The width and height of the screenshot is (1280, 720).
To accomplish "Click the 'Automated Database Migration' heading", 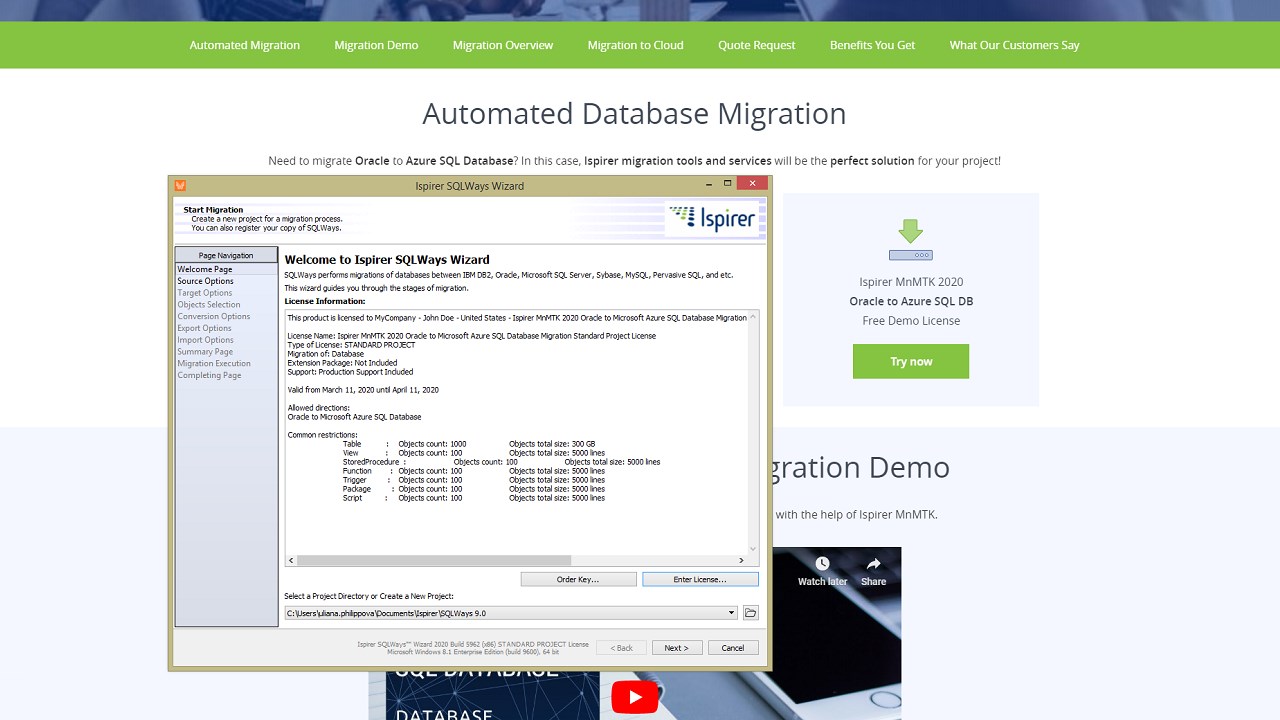I will pyautogui.click(x=634, y=113).
